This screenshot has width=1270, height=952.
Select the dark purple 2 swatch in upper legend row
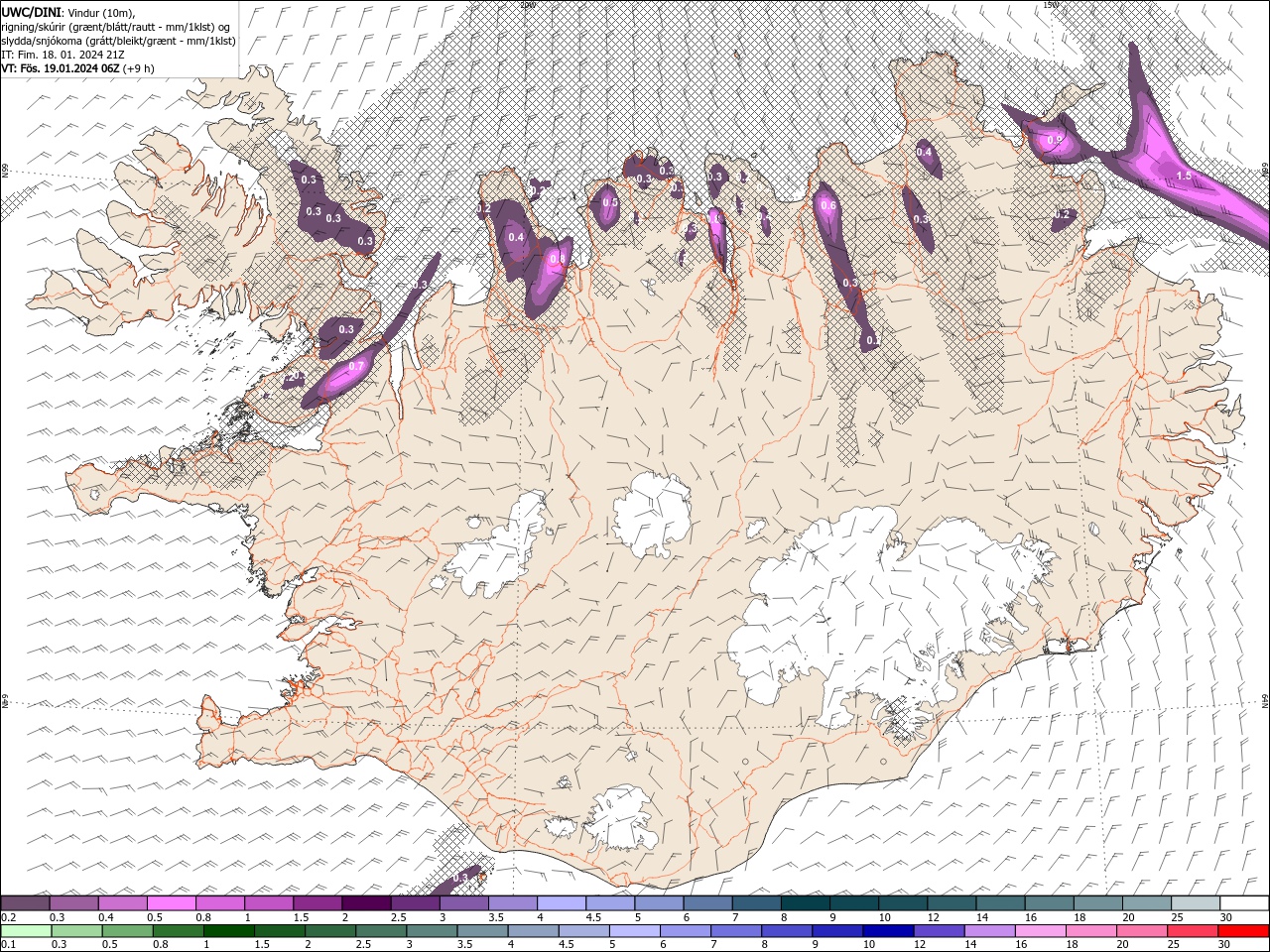coord(365,903)
